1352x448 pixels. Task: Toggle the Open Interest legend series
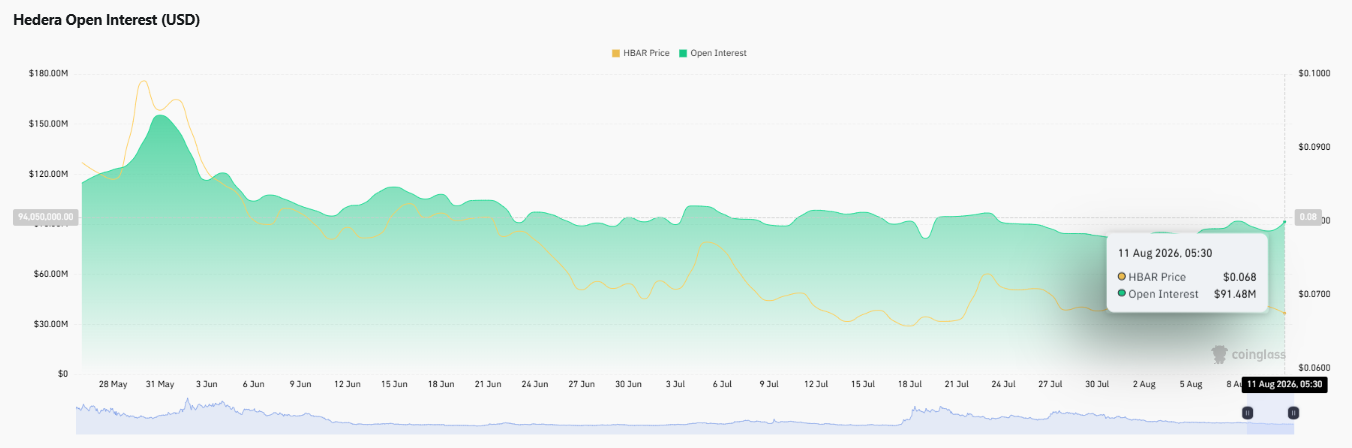click(x=713, y=53)
